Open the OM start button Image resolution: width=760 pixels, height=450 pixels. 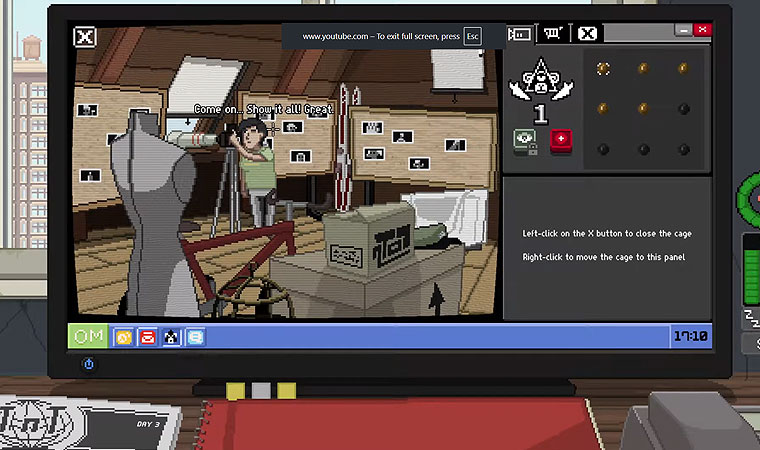coord(88,336)
